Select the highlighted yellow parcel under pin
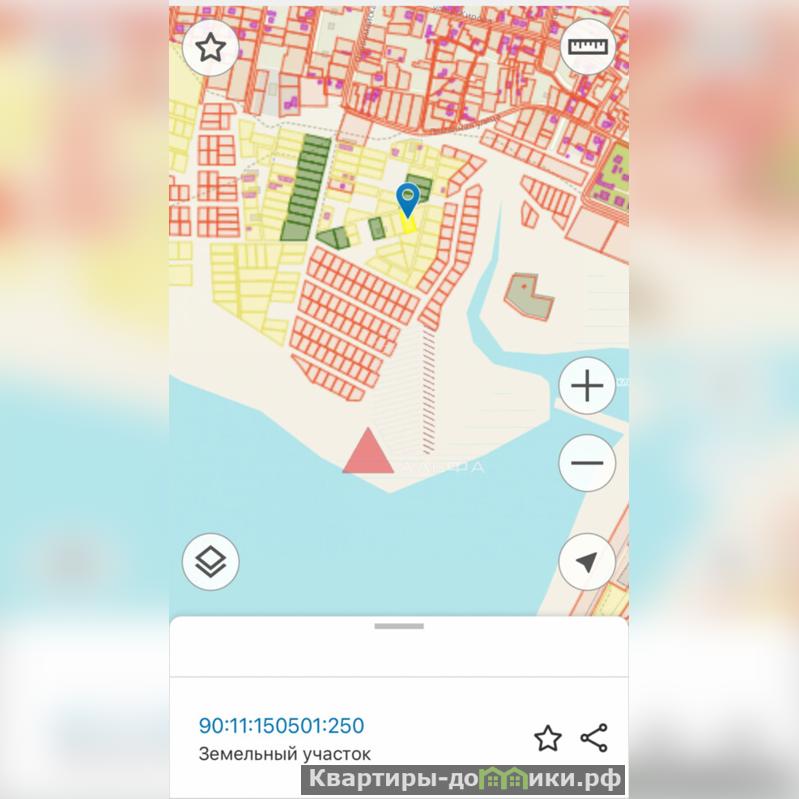This screenshot has width=799, height=799. 408,225
